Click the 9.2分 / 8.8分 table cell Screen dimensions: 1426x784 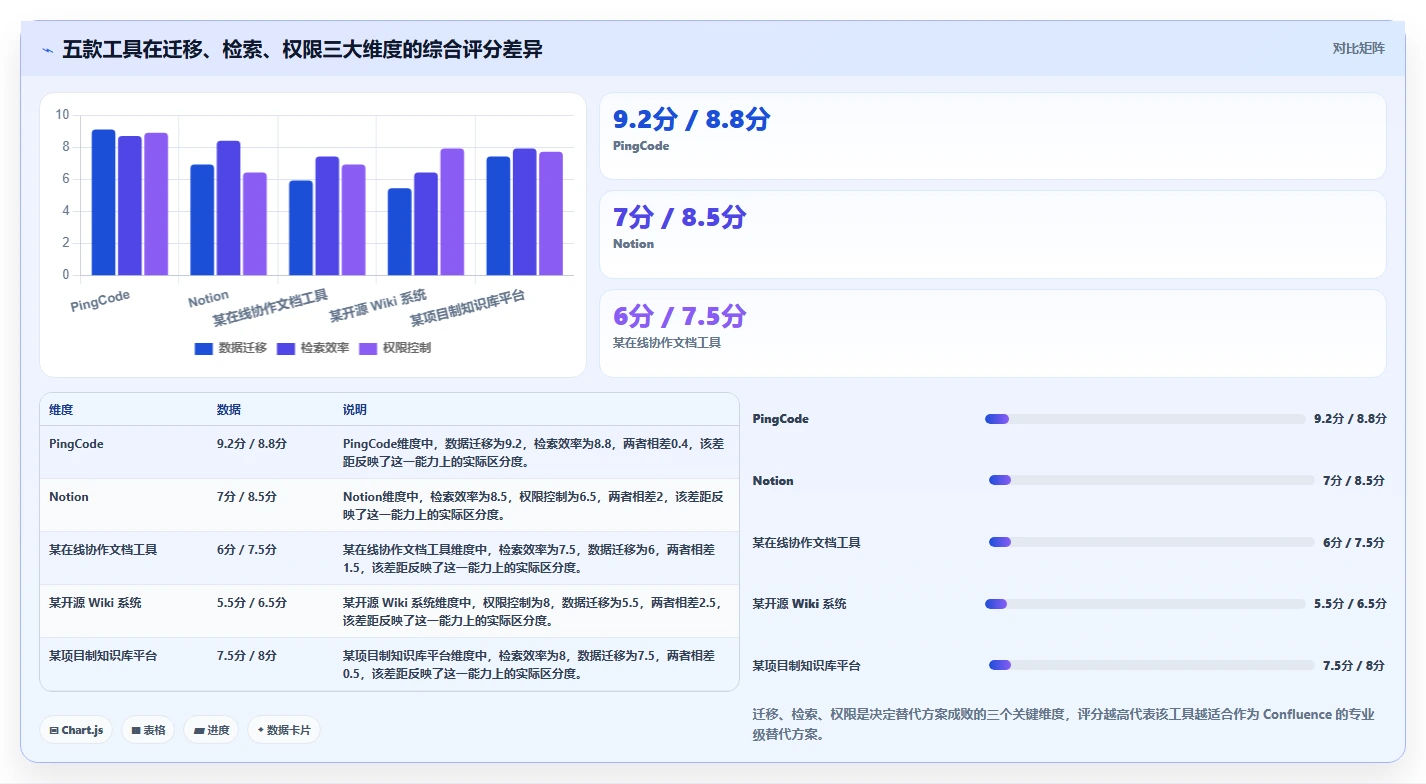click(252, 444)
